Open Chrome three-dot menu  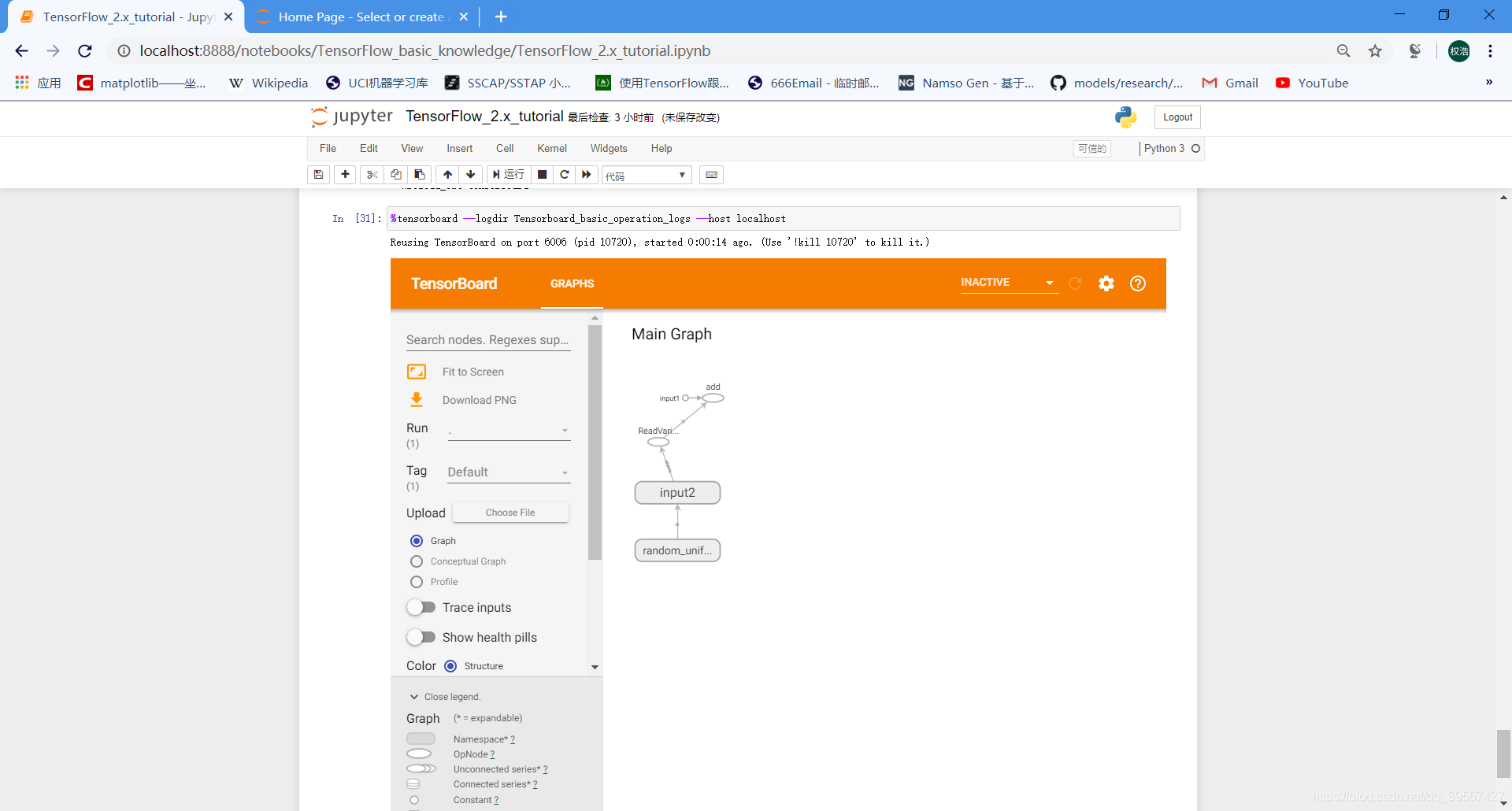click(1490, 51)
